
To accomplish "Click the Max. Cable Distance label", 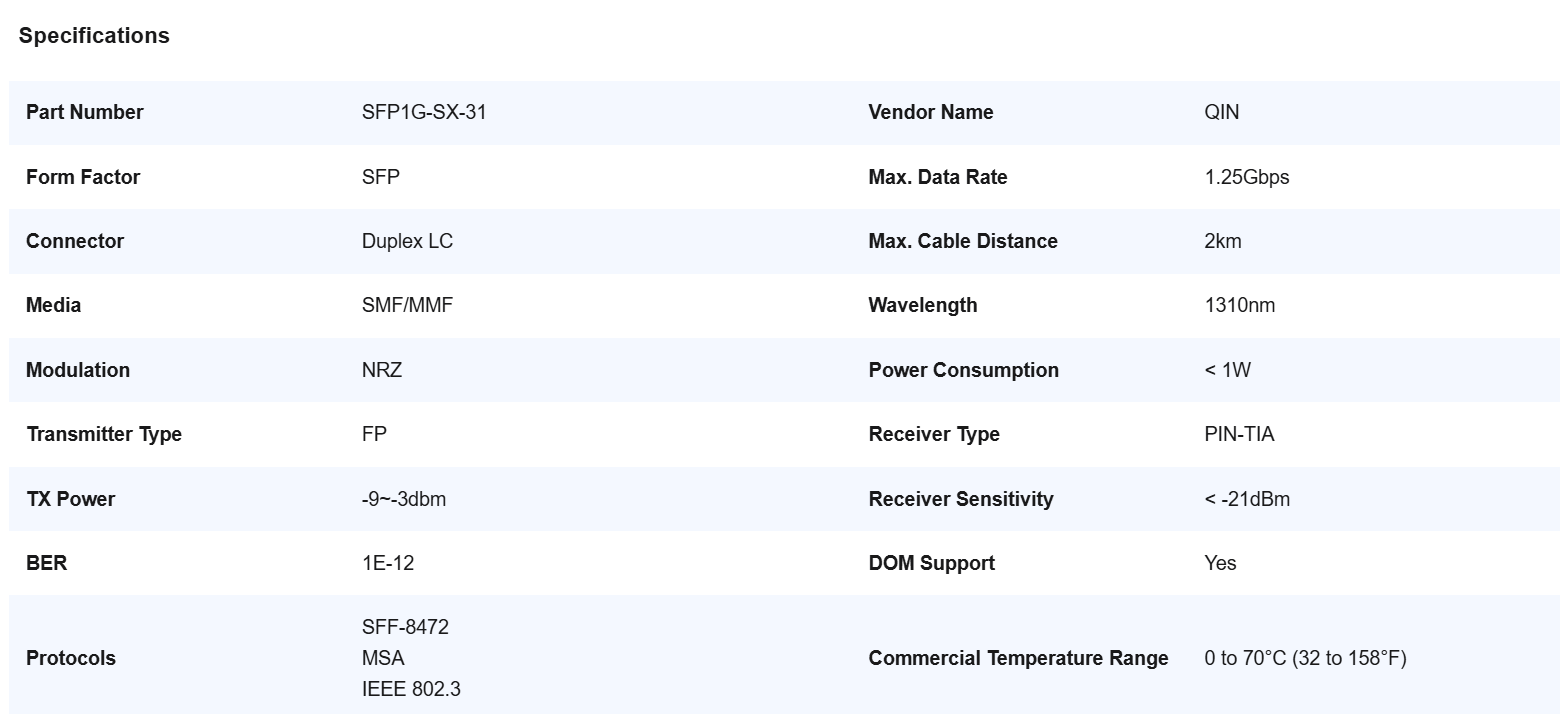I will pos(962,241).
